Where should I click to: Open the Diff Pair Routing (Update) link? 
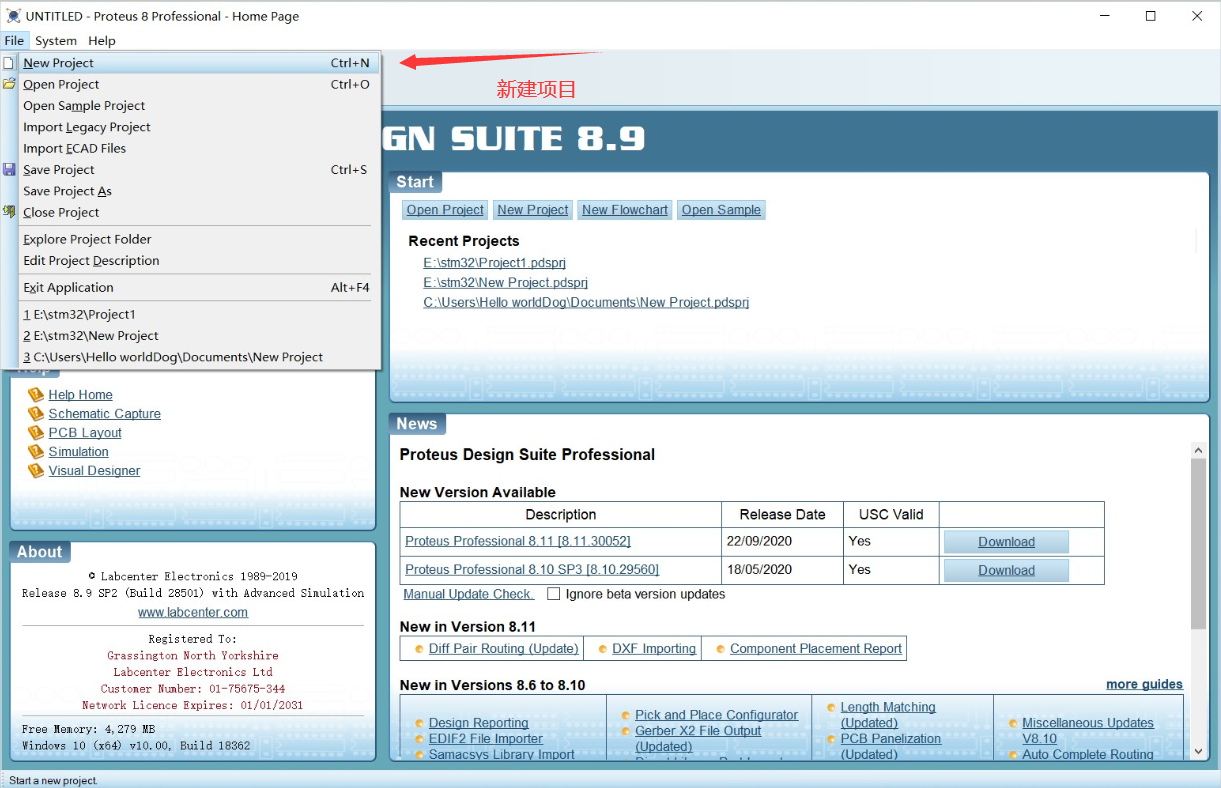tap(504, 649)
